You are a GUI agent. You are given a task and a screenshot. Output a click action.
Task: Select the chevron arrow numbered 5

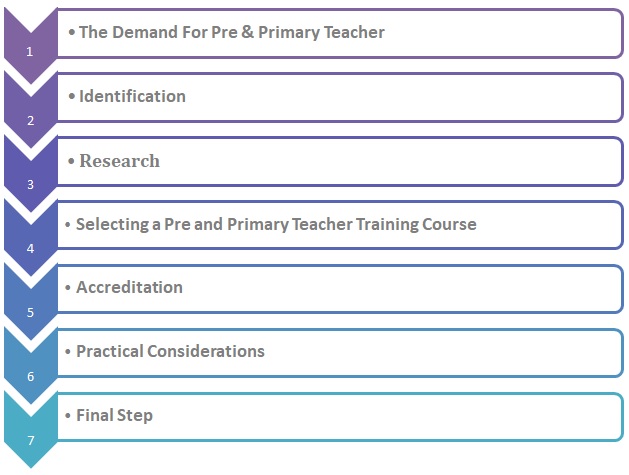(x=30, y=302)
